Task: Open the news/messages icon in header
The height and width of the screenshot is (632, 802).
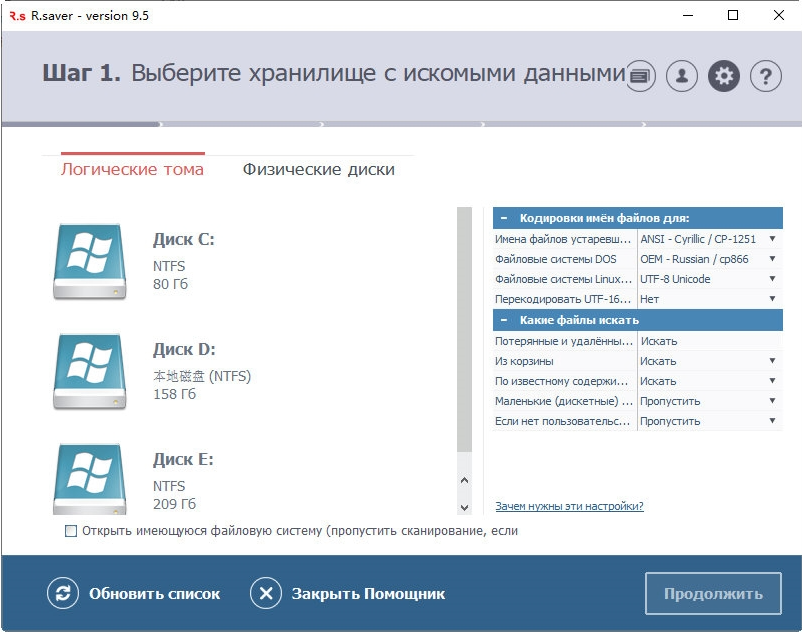Action: click(639, 75)
